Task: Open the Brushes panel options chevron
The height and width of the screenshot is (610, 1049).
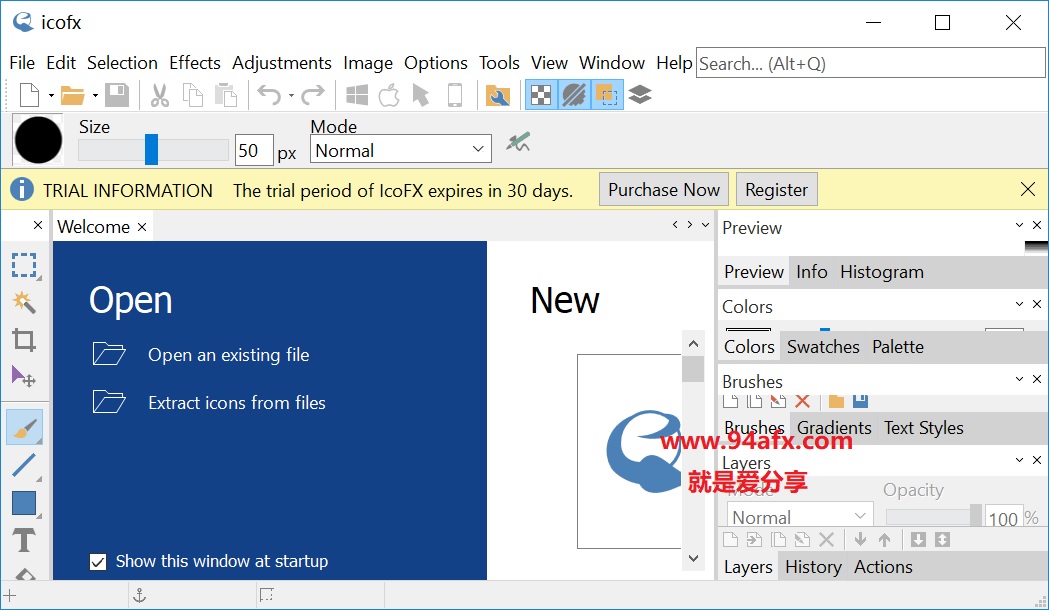Action: (1019, 379)
